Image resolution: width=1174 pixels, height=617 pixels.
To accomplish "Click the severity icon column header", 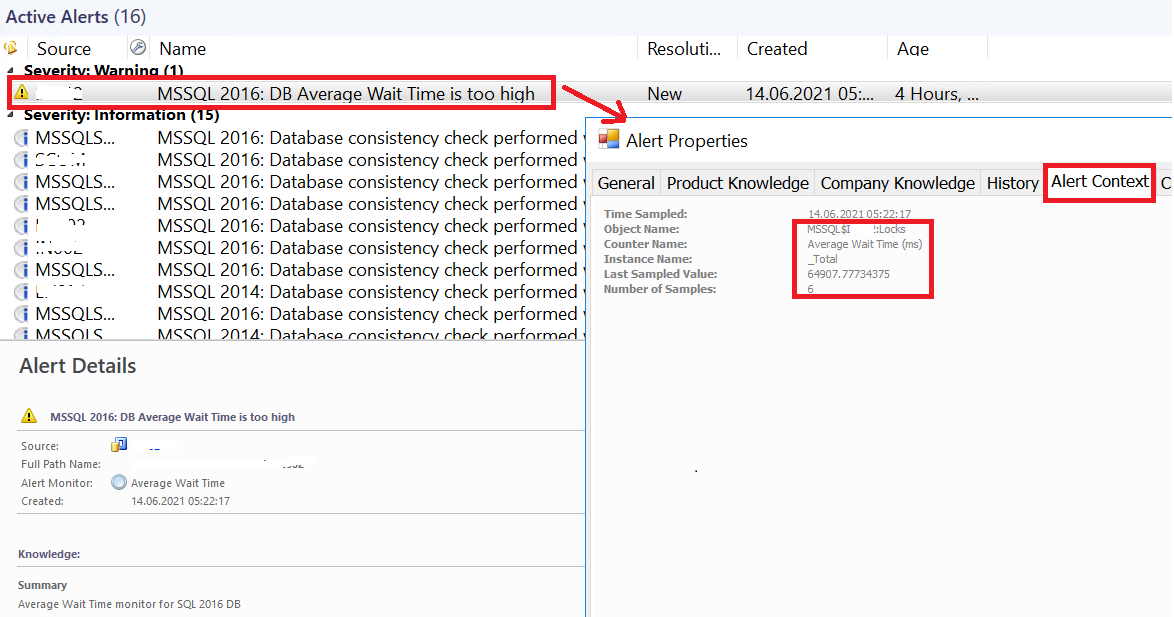I will [x=11, y=49].
